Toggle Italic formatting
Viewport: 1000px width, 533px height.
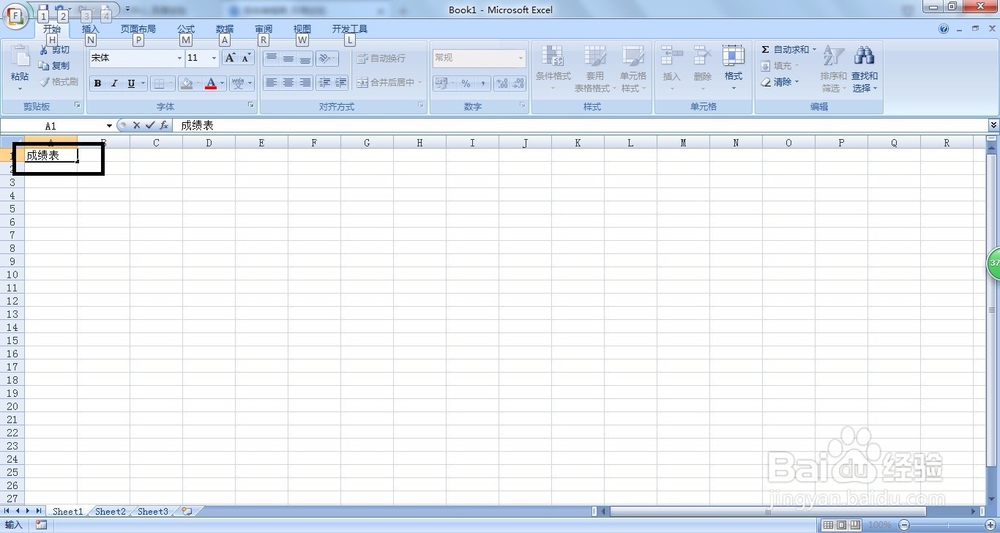pos(114,83)
